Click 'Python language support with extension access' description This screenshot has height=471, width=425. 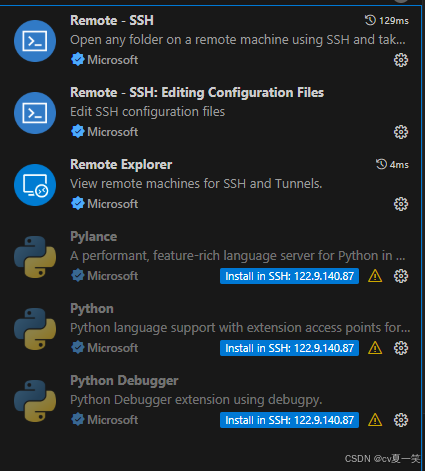point(240,328)
